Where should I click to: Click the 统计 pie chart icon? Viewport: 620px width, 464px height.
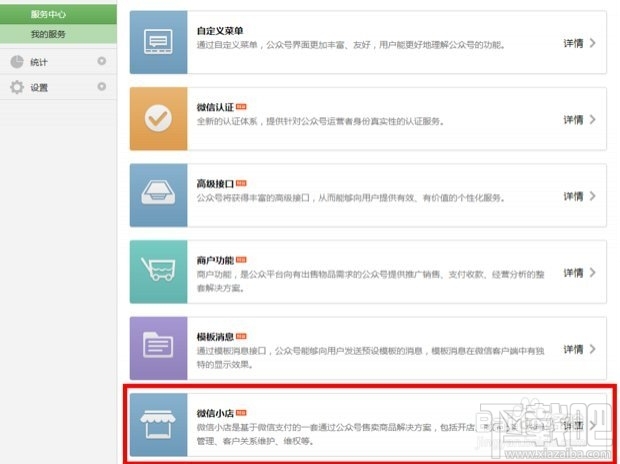[17, 62]
